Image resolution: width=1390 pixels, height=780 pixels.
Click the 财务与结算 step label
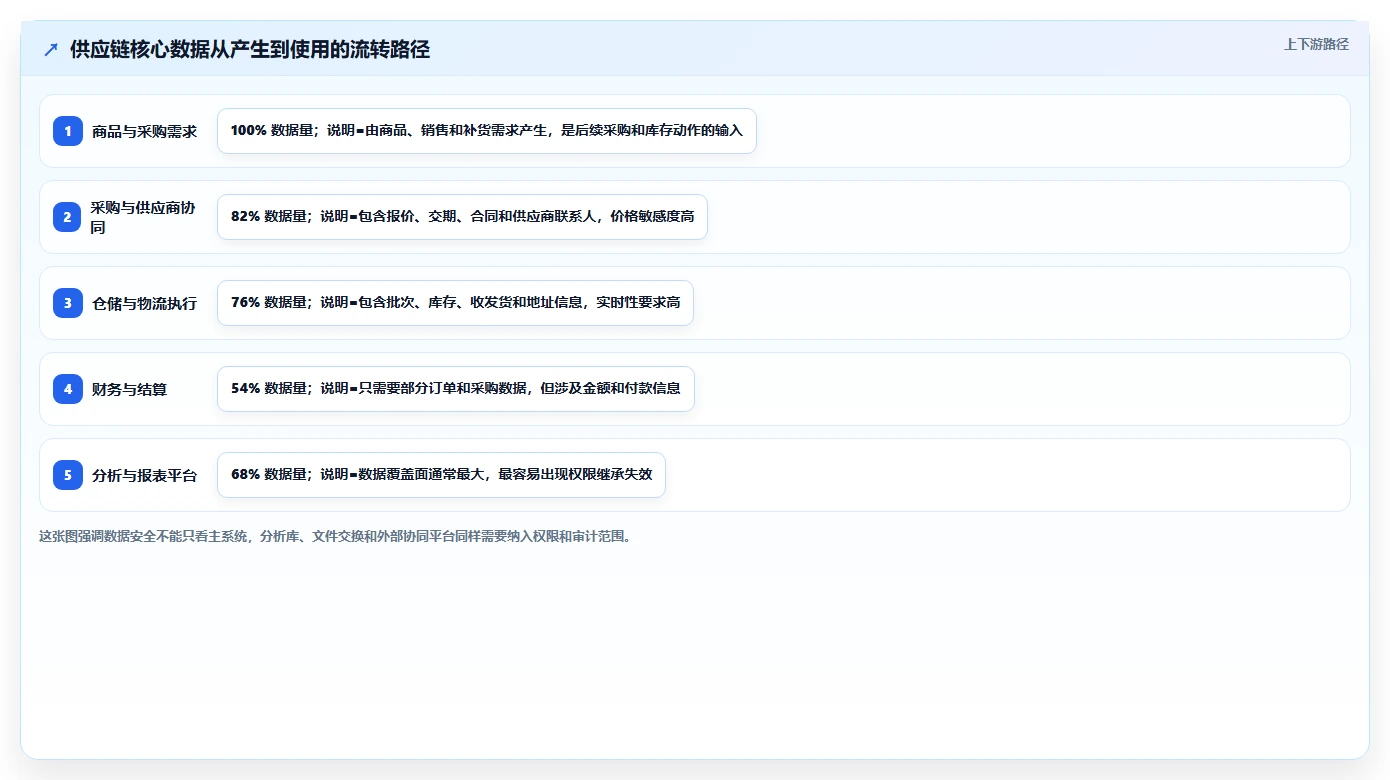click(x=129, y=389)
